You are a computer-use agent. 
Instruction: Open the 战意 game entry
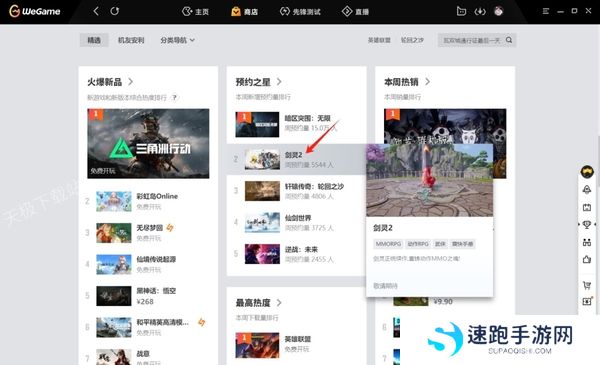pos(148,357)
